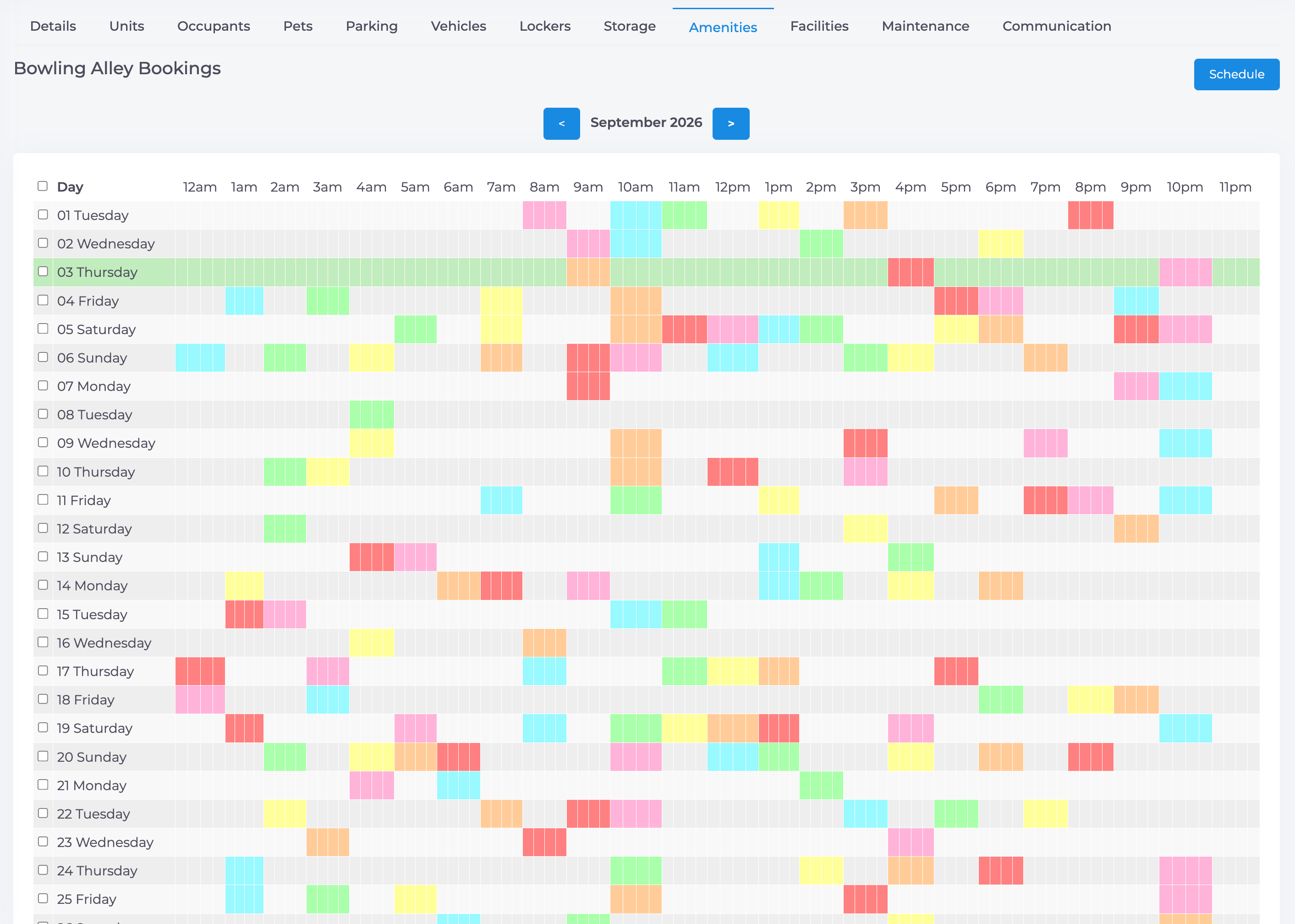Open the Communication tab

point(1057,26)
